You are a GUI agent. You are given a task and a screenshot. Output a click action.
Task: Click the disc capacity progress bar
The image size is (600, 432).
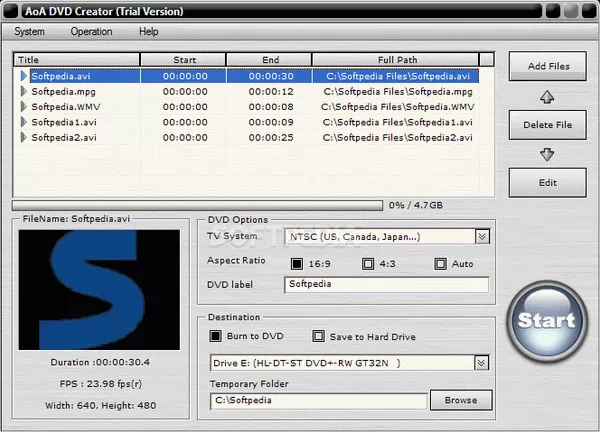(x=198, y=204)
